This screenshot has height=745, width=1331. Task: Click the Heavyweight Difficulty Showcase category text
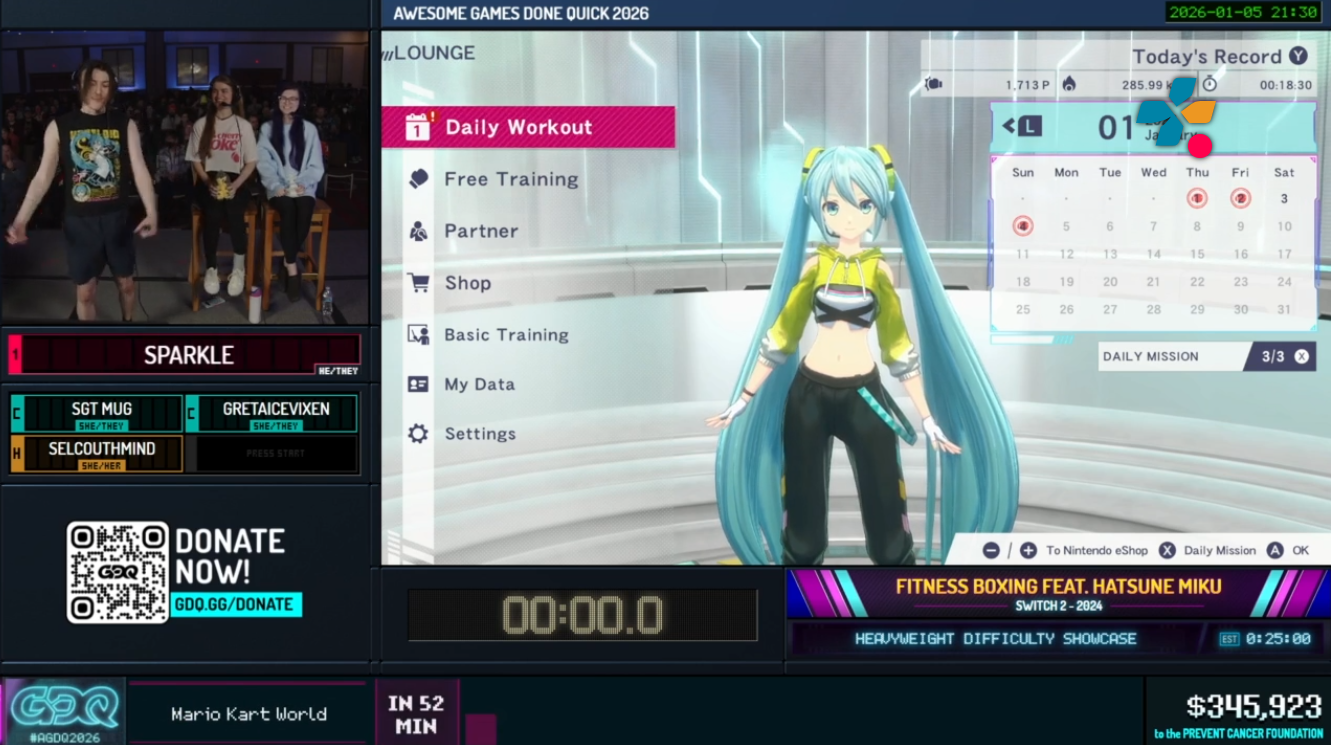pyautogui.click(x=996, y=639)
